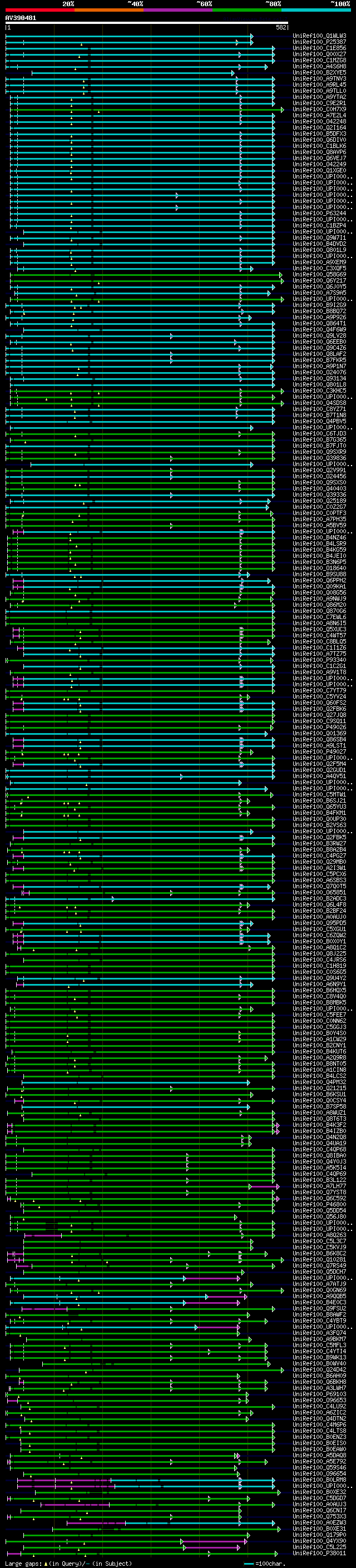356x1568 pixels.
Task: Click the UniRef100_A9TNV3 label
Action: (319, 78)
